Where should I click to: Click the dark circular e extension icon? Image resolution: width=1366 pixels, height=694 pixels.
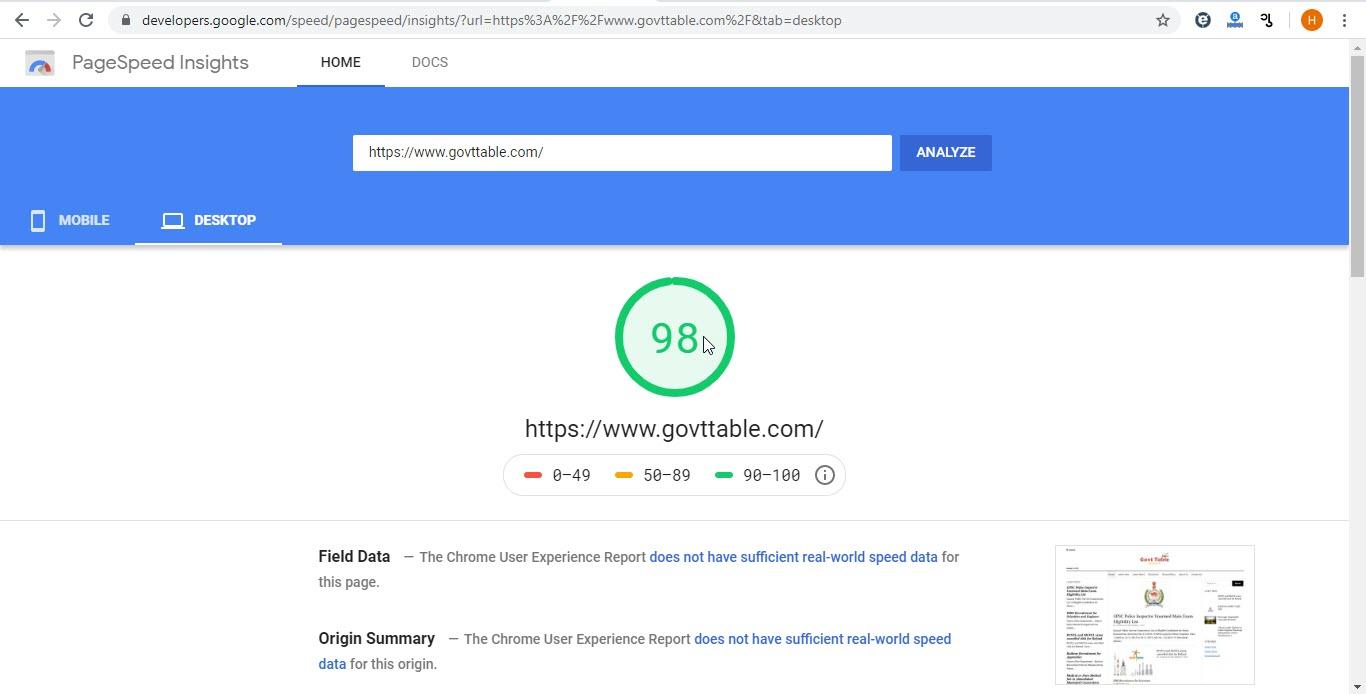click(x=1203, y=19)
